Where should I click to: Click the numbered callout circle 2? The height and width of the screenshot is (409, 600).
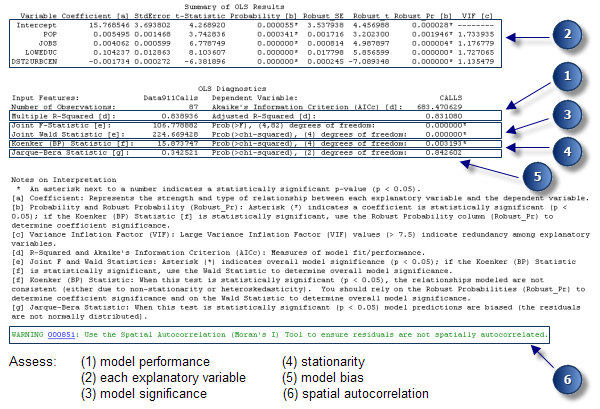569,34
